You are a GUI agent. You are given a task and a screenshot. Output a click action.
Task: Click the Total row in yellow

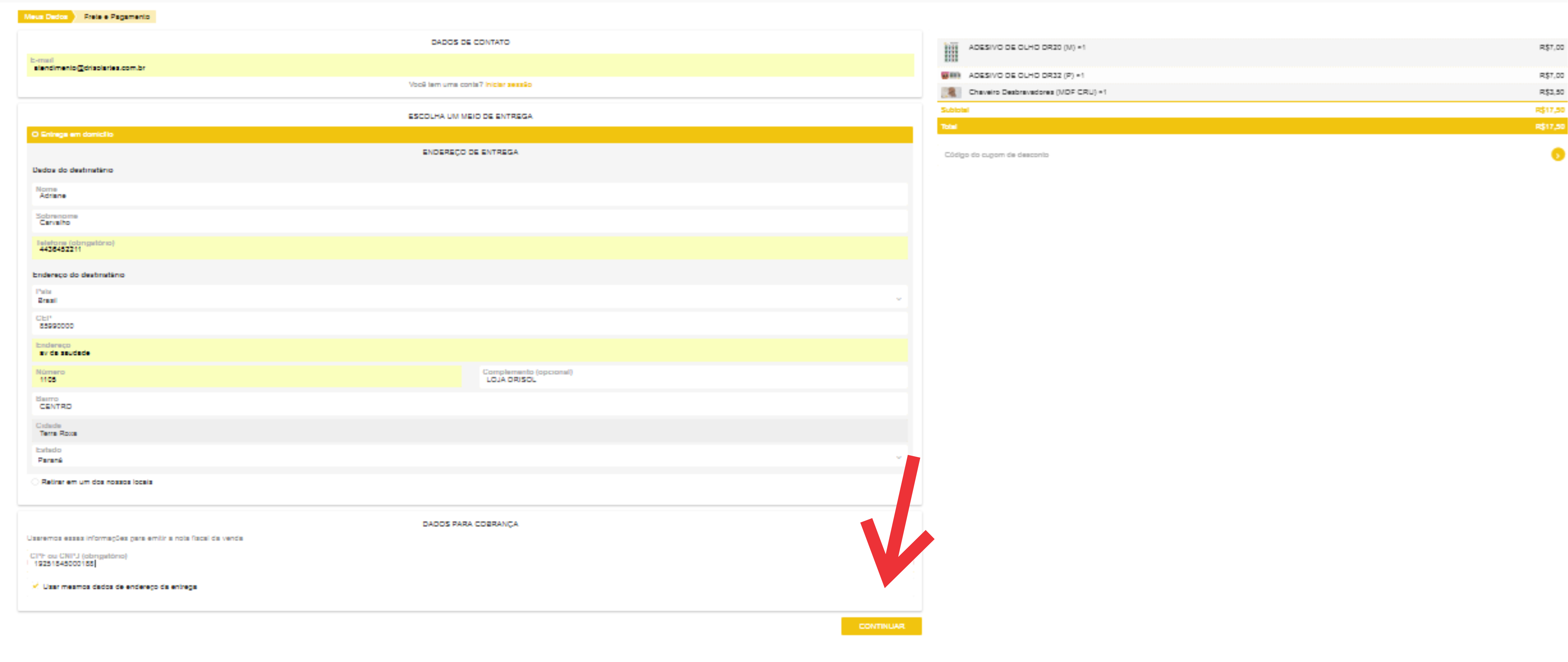(x=1252, y=127)
